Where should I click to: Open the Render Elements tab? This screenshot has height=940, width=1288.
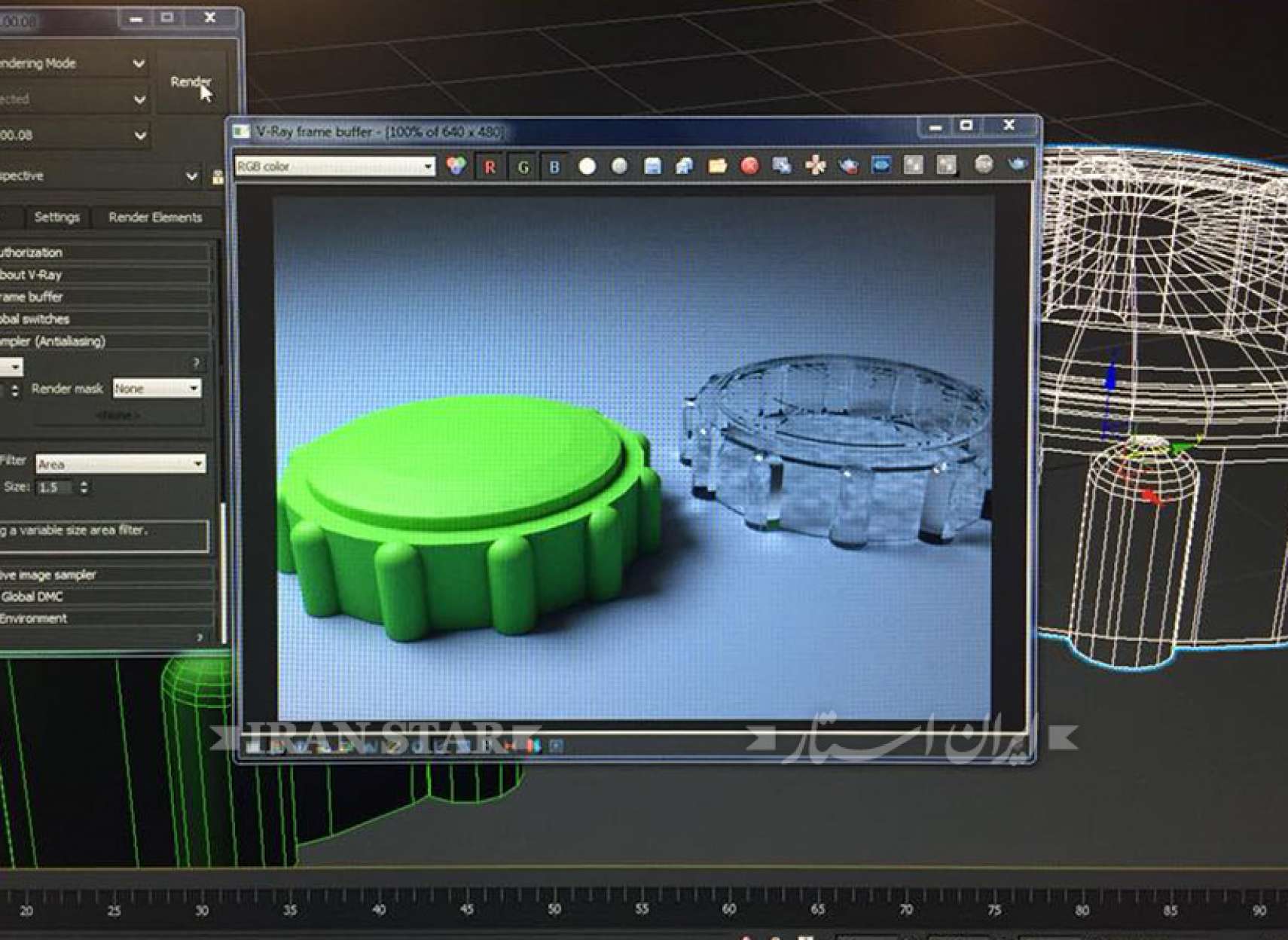point(155,218)
